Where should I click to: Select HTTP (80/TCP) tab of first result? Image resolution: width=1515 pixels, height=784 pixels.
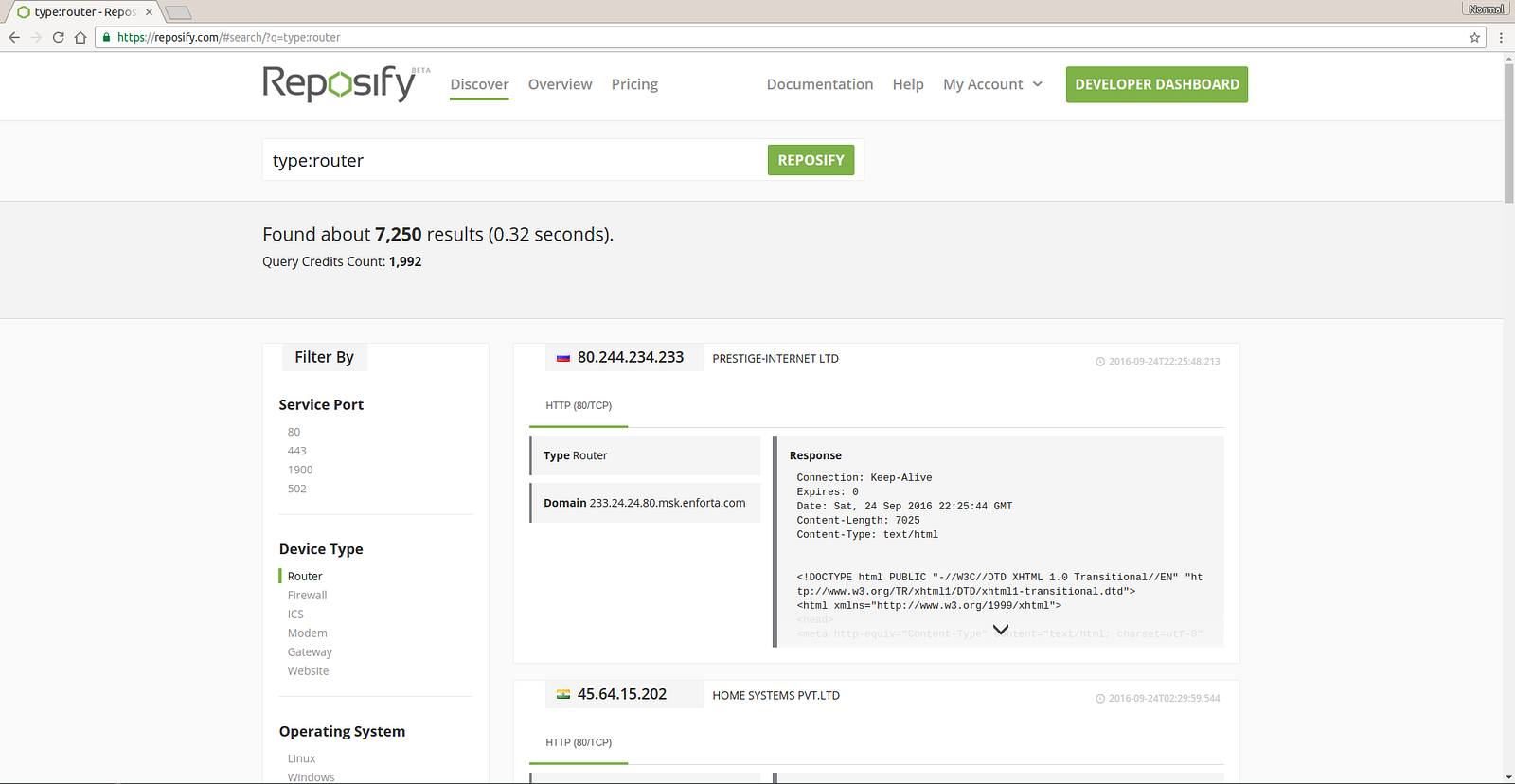coord(579,405)
